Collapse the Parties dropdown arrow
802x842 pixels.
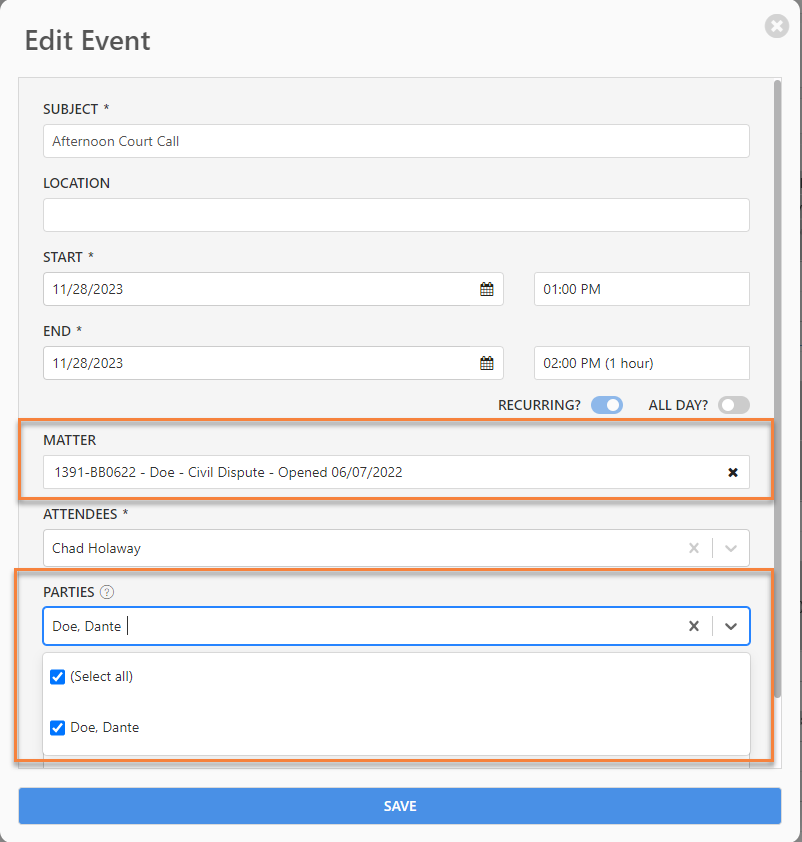[x=731, y=626]
